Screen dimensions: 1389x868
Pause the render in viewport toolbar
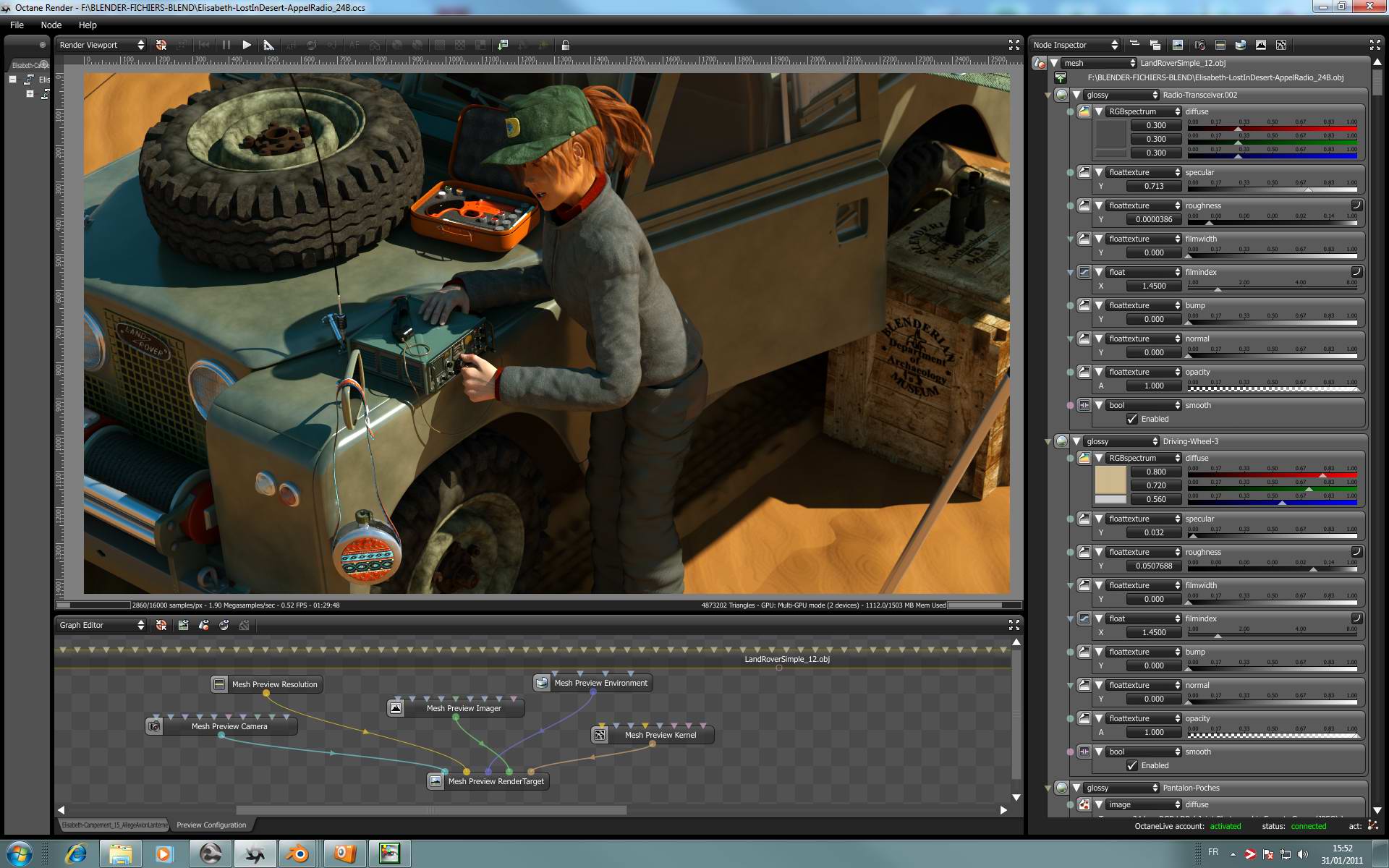click(226, 45)
